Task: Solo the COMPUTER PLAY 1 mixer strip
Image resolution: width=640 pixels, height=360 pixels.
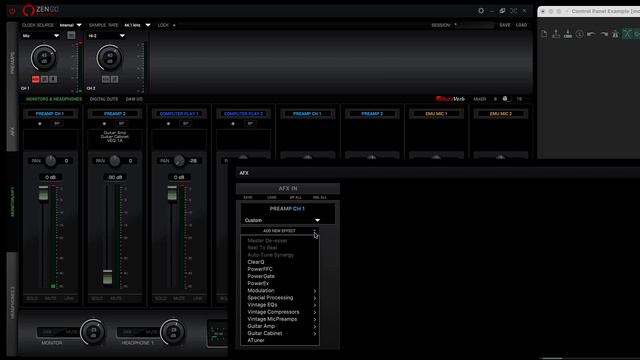Action: click(x=161, y=299)
